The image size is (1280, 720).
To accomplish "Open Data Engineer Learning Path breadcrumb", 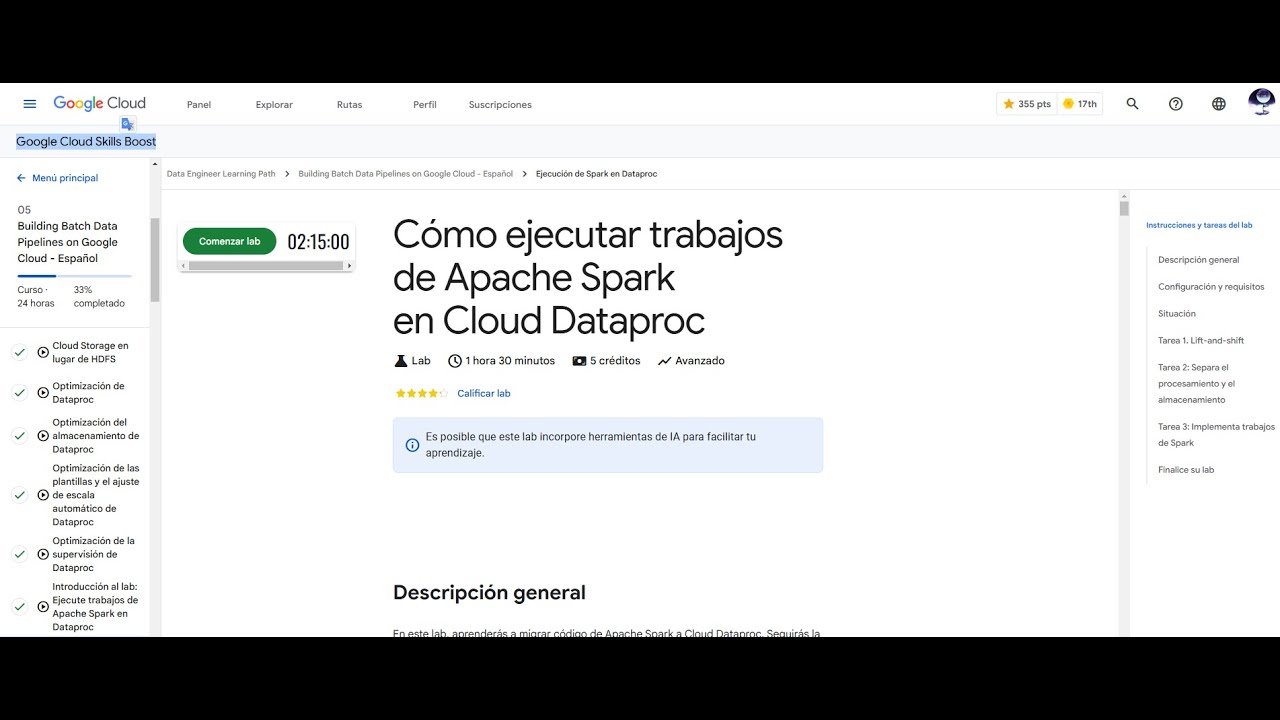I will pyautogui.click(x=221, y=174).
